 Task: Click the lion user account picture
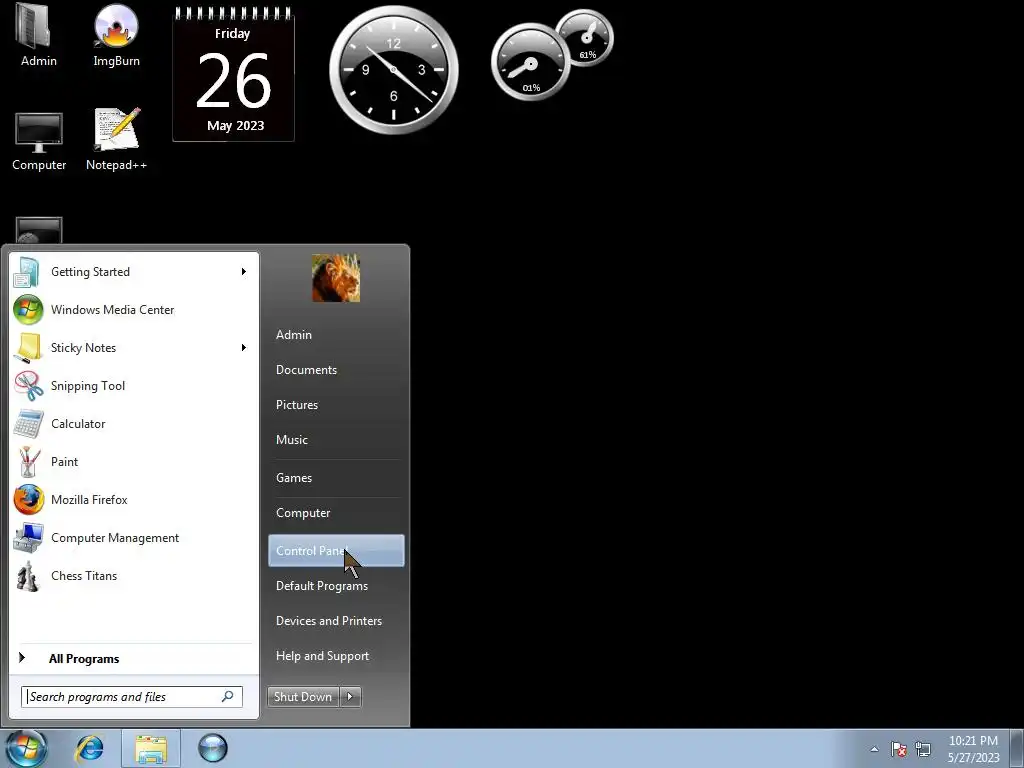click(336, 278)
